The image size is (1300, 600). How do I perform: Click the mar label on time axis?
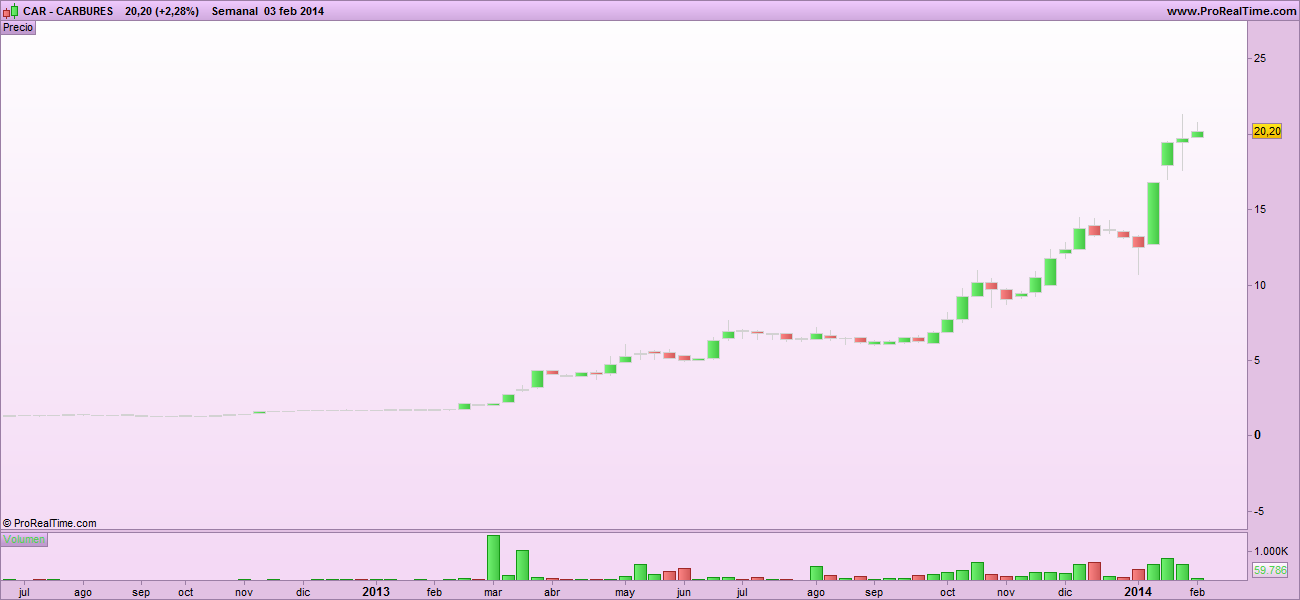tap(492, 592)
